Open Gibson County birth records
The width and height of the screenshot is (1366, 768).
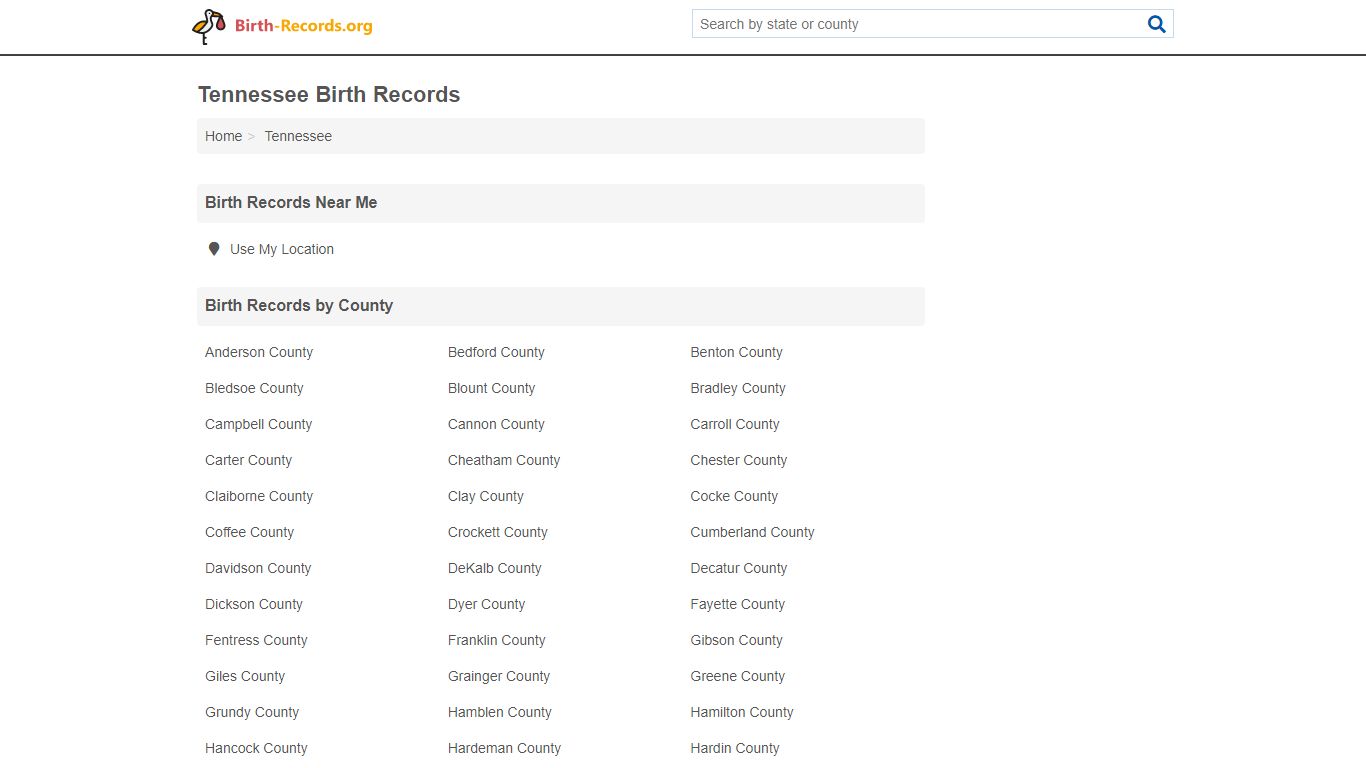click(x=736, y=640)
